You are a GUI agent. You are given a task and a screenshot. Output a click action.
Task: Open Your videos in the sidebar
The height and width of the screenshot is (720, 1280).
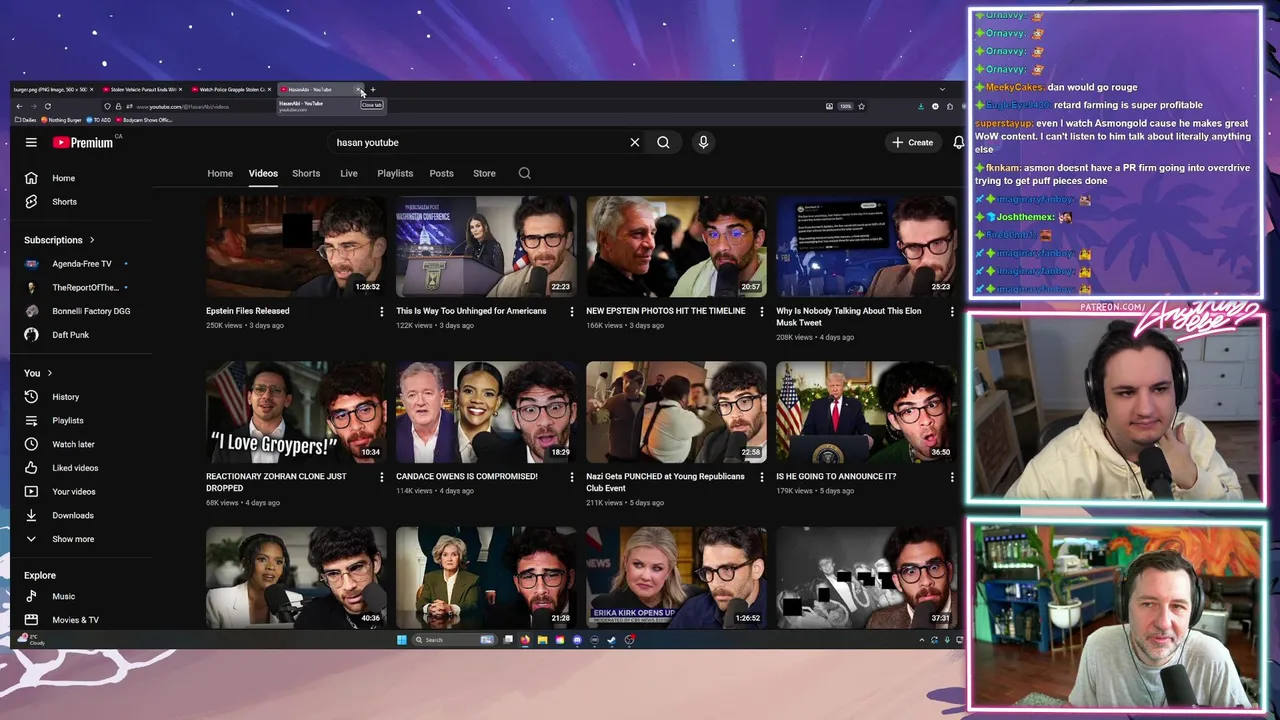(73, 492)
